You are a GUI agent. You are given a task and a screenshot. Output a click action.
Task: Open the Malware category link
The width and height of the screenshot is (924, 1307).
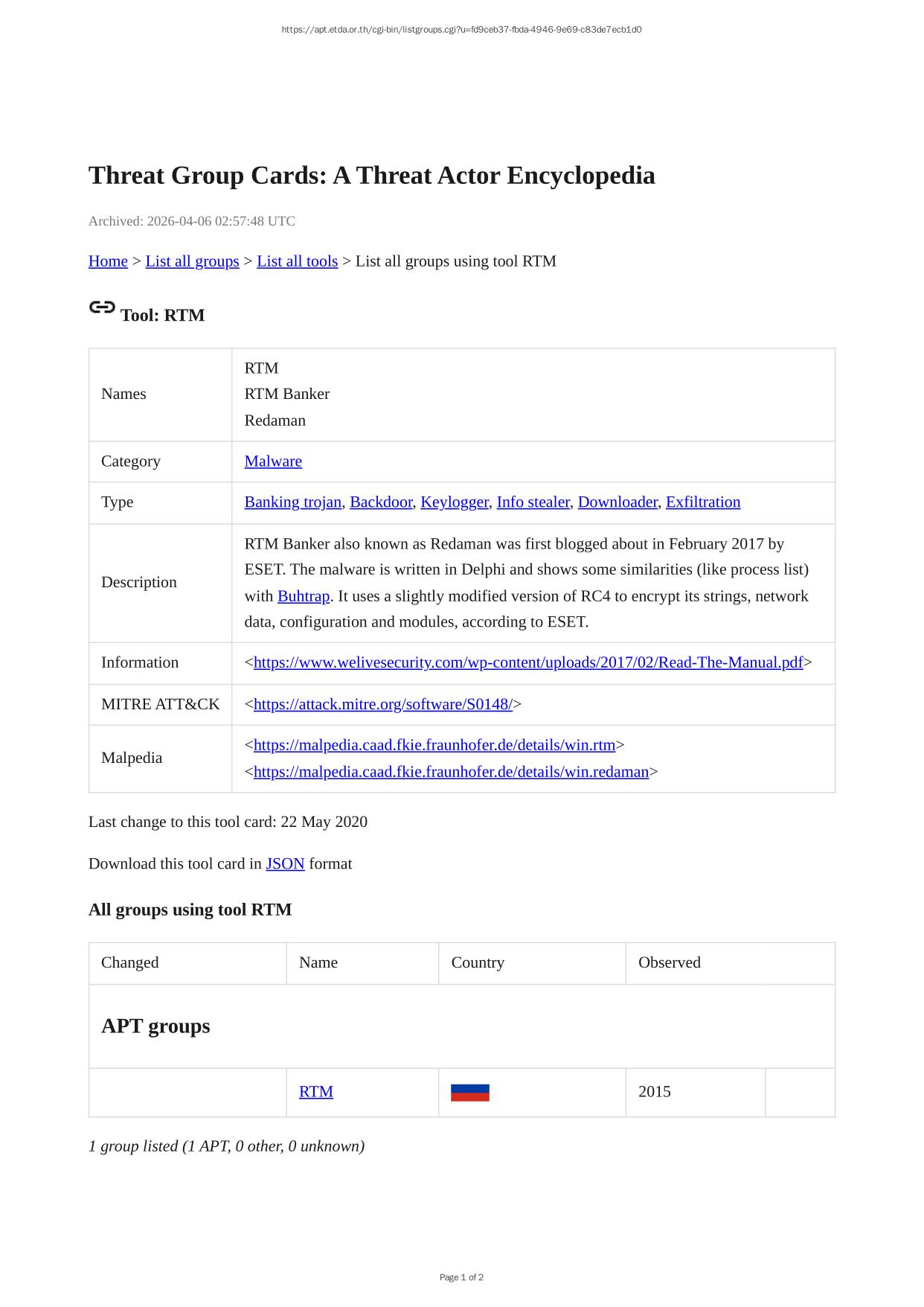point(273,461)
